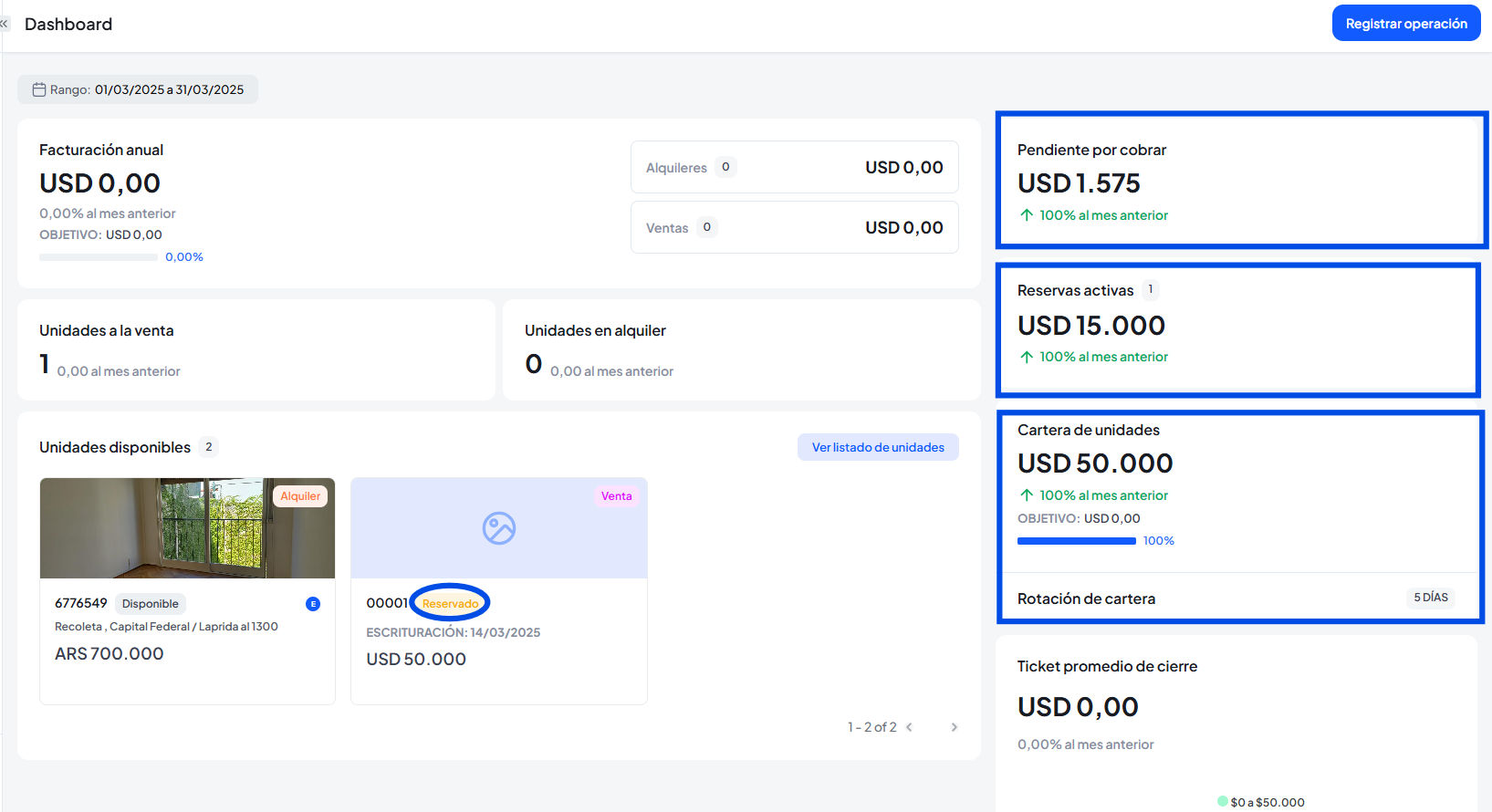Click the blue E badge on unit 6776549
The height and width of the screenshot is (812, 1492).
click(x=313, y=604)
